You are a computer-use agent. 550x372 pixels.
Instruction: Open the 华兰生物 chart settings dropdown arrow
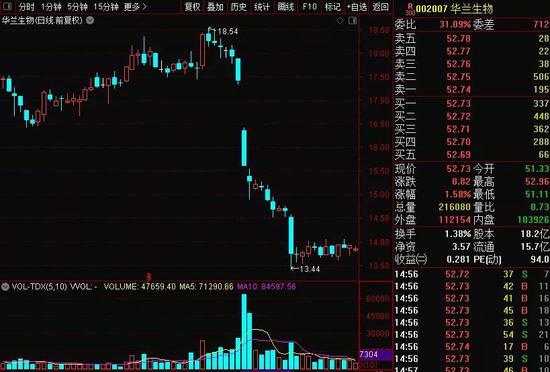click(90, 20)
